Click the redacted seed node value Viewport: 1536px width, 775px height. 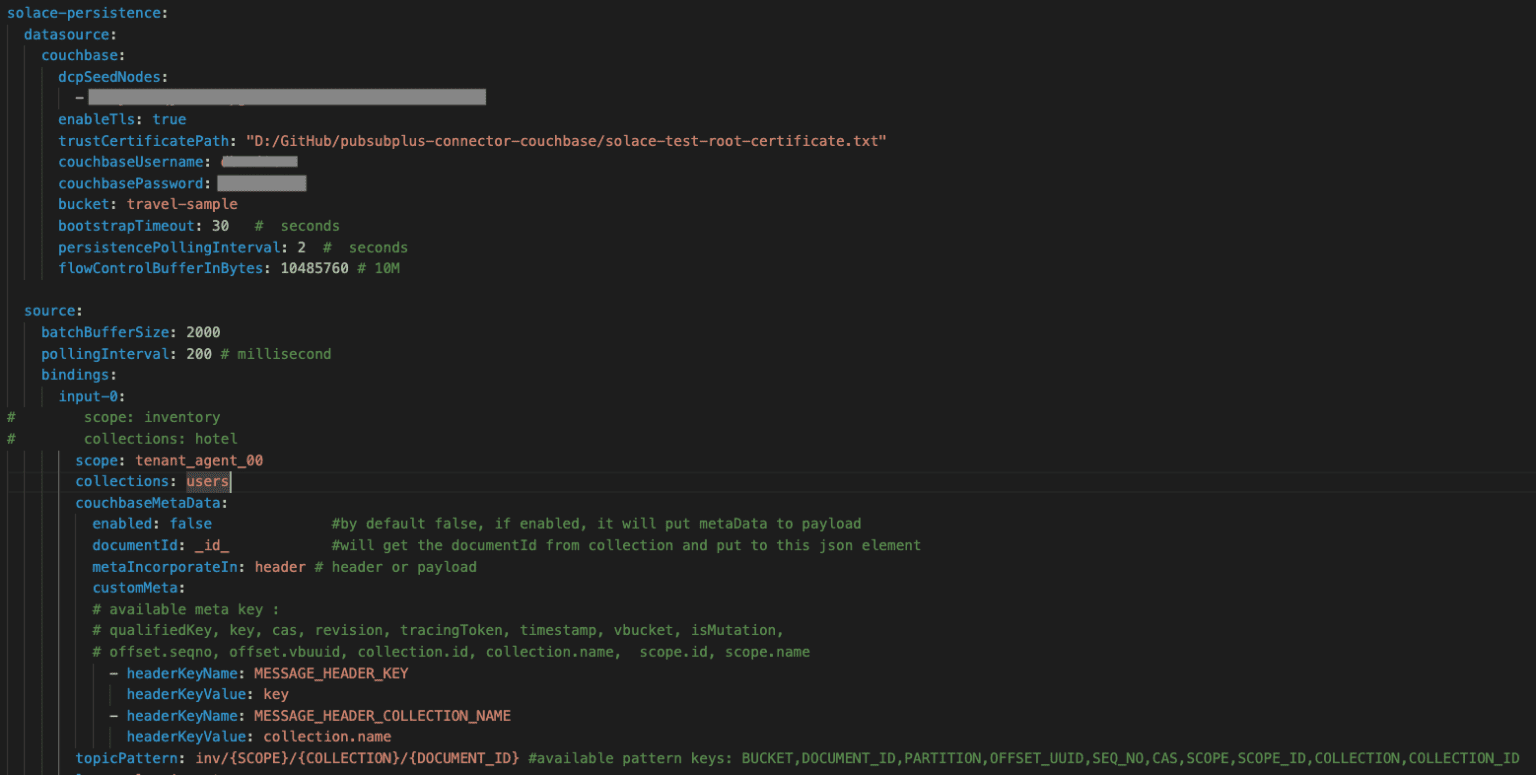285,97
